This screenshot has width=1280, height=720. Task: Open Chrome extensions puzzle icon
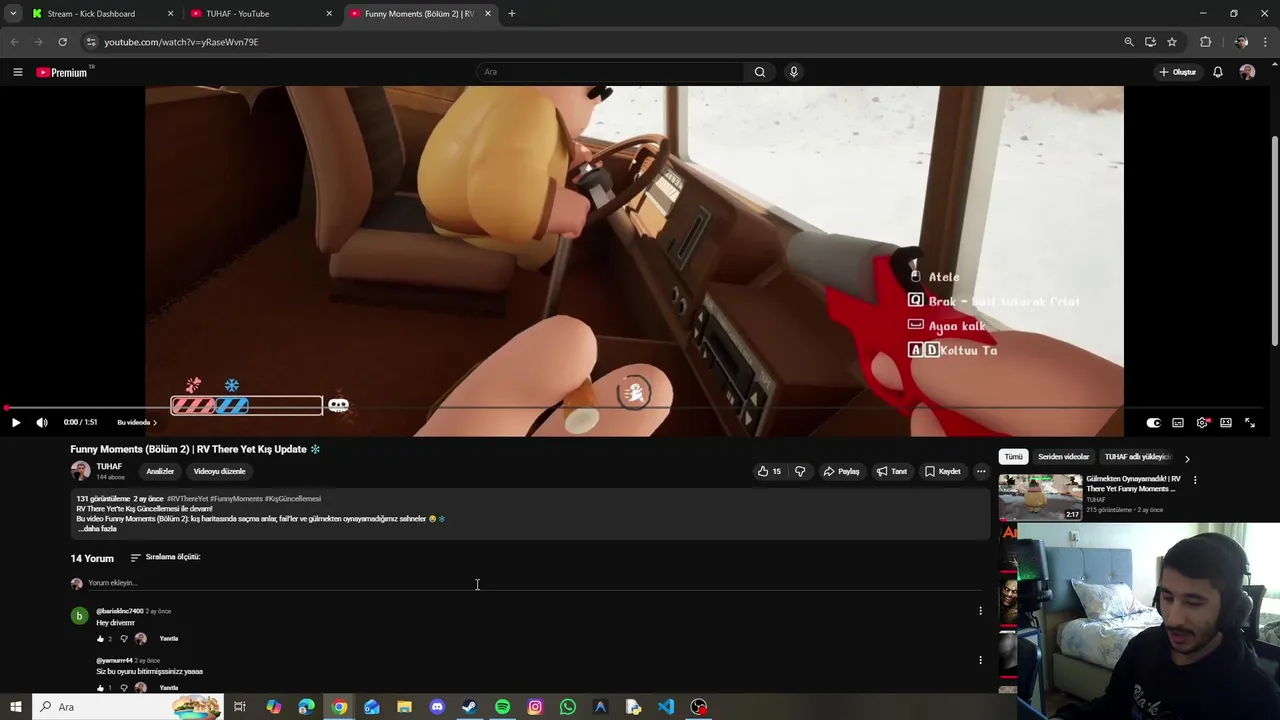click(x=1205, y=42)
